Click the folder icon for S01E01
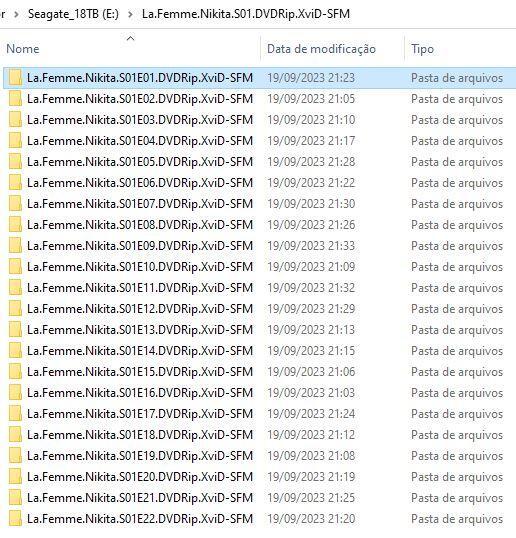The height and width of the screenshot is (538, 516). [x=15, y=78]
